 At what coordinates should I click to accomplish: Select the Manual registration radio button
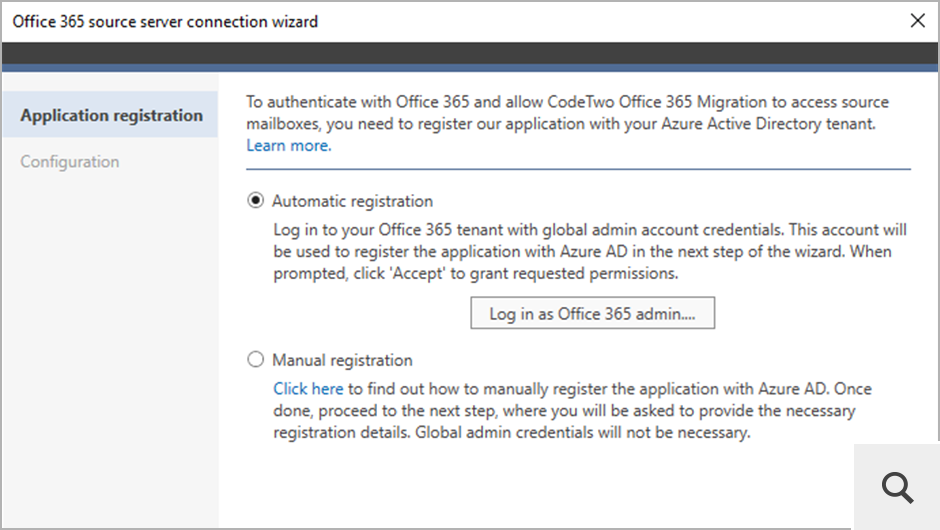(255, 359)
